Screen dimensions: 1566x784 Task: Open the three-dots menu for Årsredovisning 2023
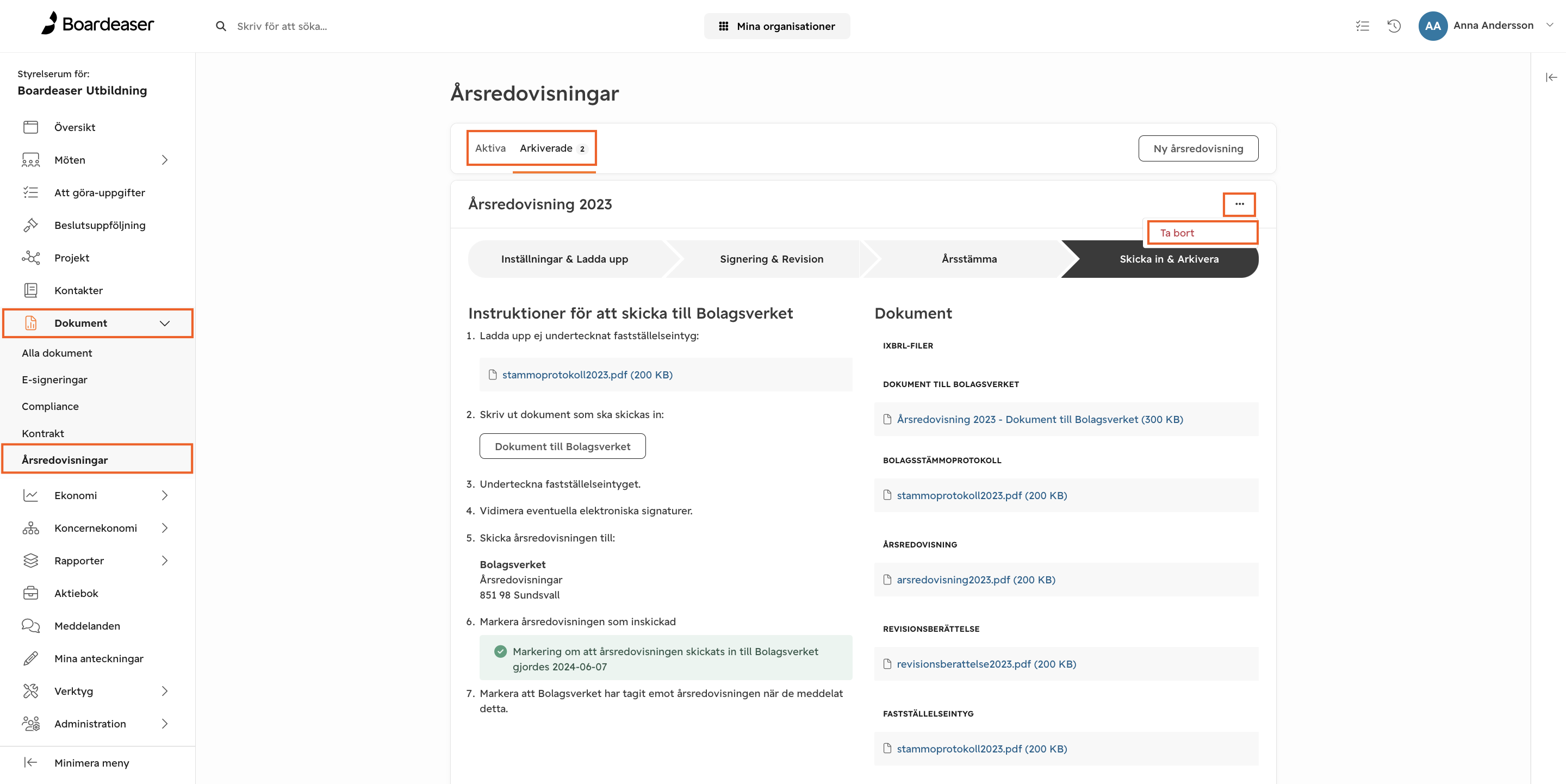click(x=1239, y=204)
